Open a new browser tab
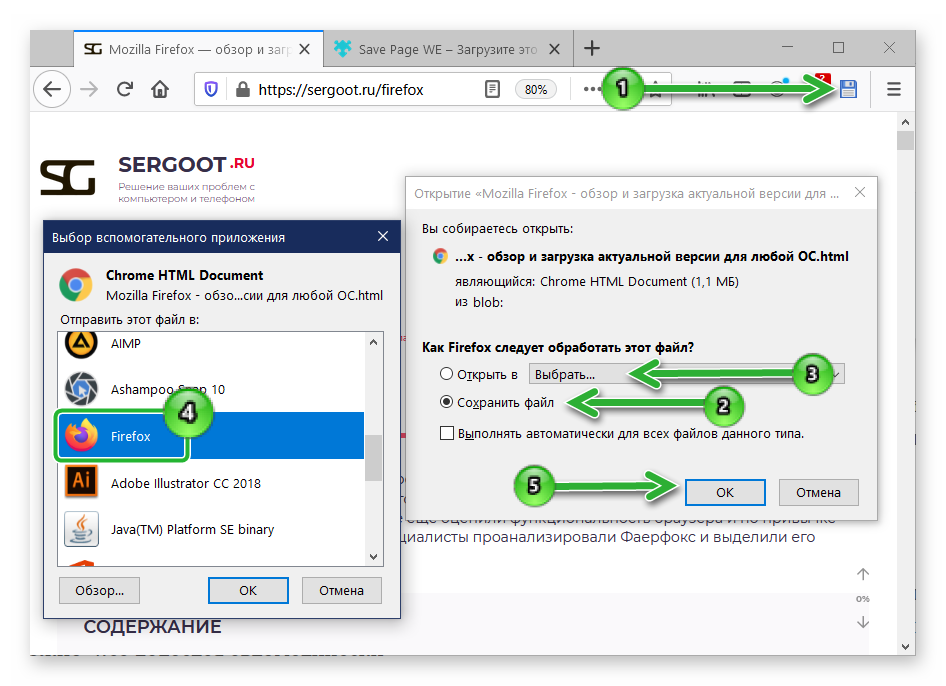Screen dimensions: 946x686 pyautogui.click(x=592, y=48)
